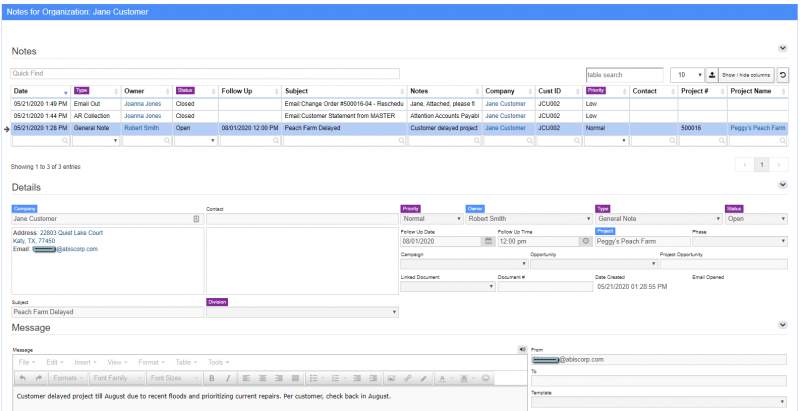800x411 pixels.
Task: Open the Follow Up Date calendar picker
Action: point(488,241)
